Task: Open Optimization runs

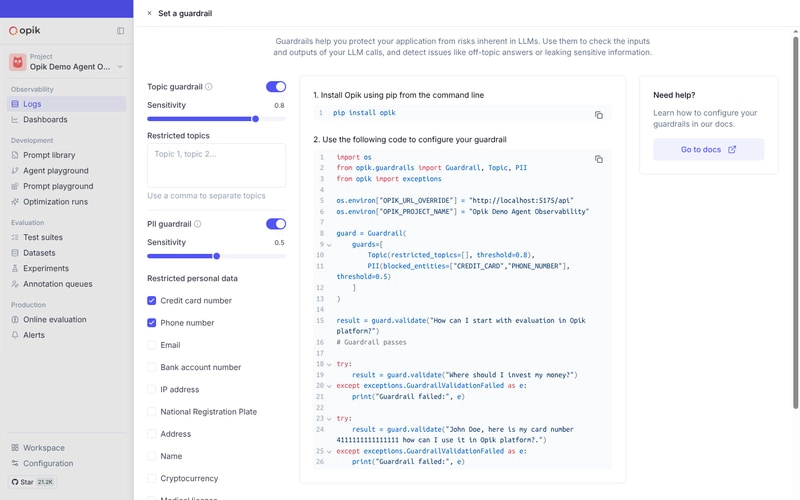Action: click(66, 202)
